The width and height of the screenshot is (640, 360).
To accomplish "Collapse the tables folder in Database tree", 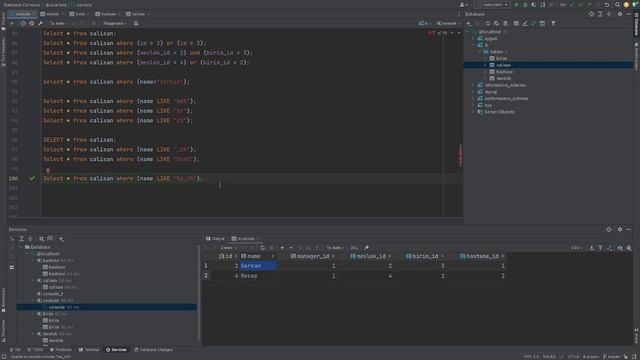I will point(480,52).
